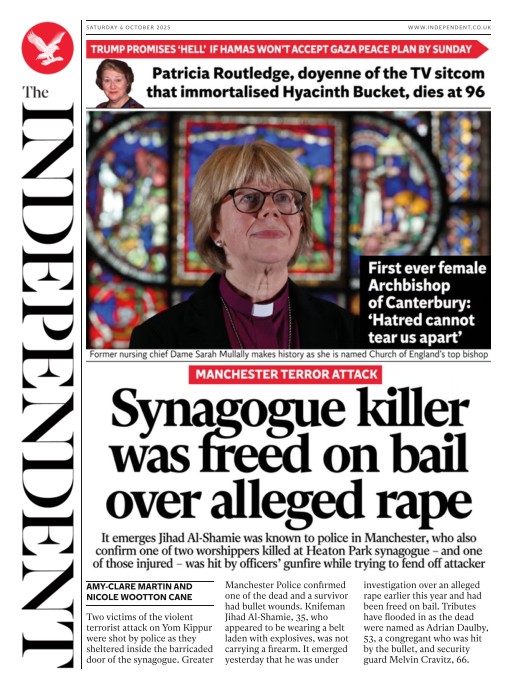Click the Archbishop's glasses in the photo
The height and width of the screenshot is (682, 512).
pyautogui.click(x=264, y=201)
